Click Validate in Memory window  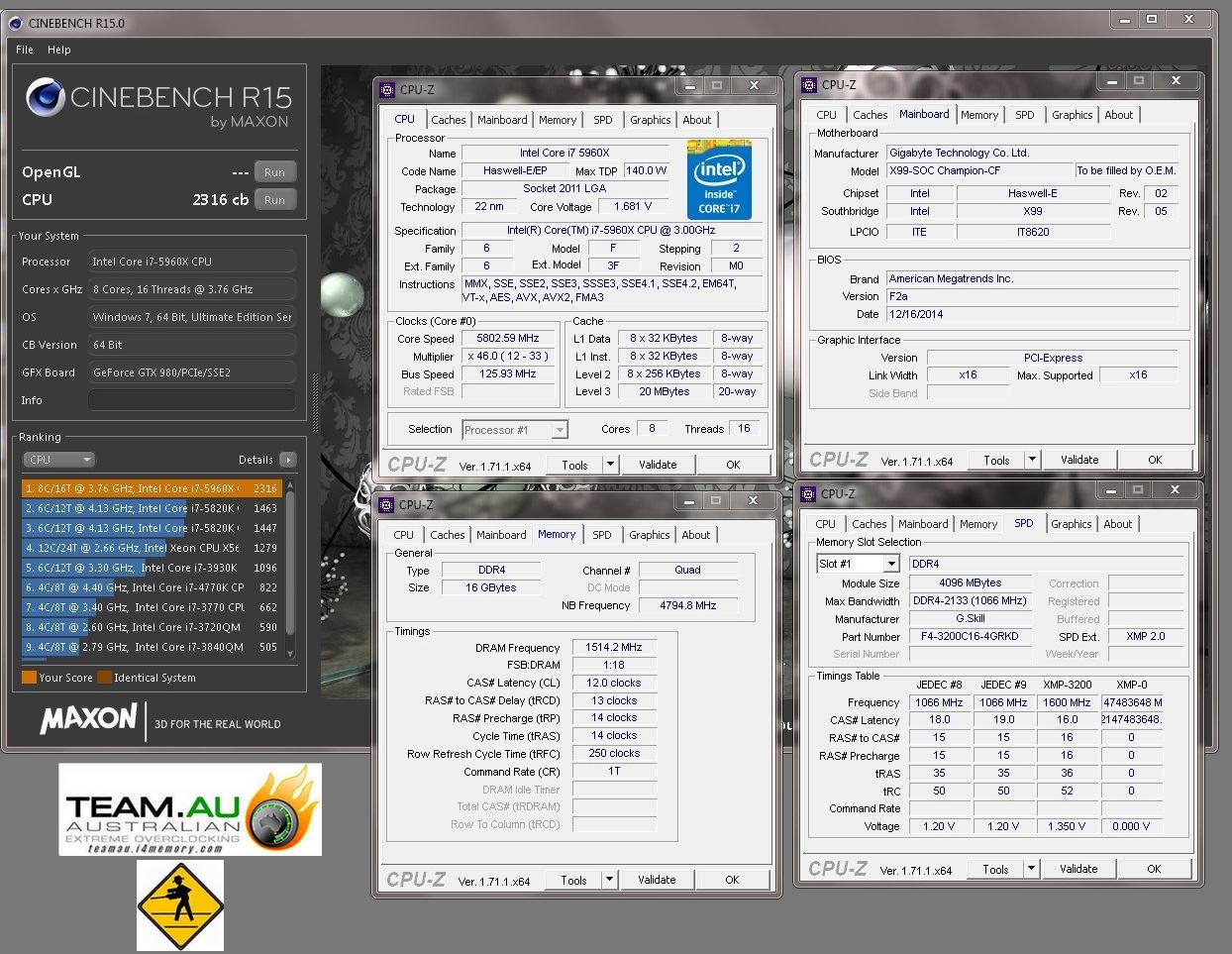coord(657,880)
